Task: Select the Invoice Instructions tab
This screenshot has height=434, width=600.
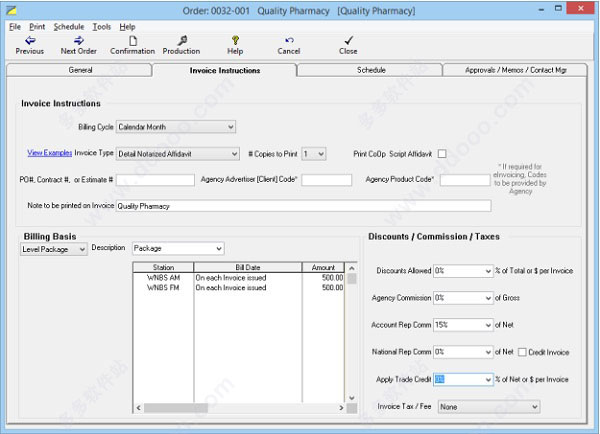Action: point(225,70)
